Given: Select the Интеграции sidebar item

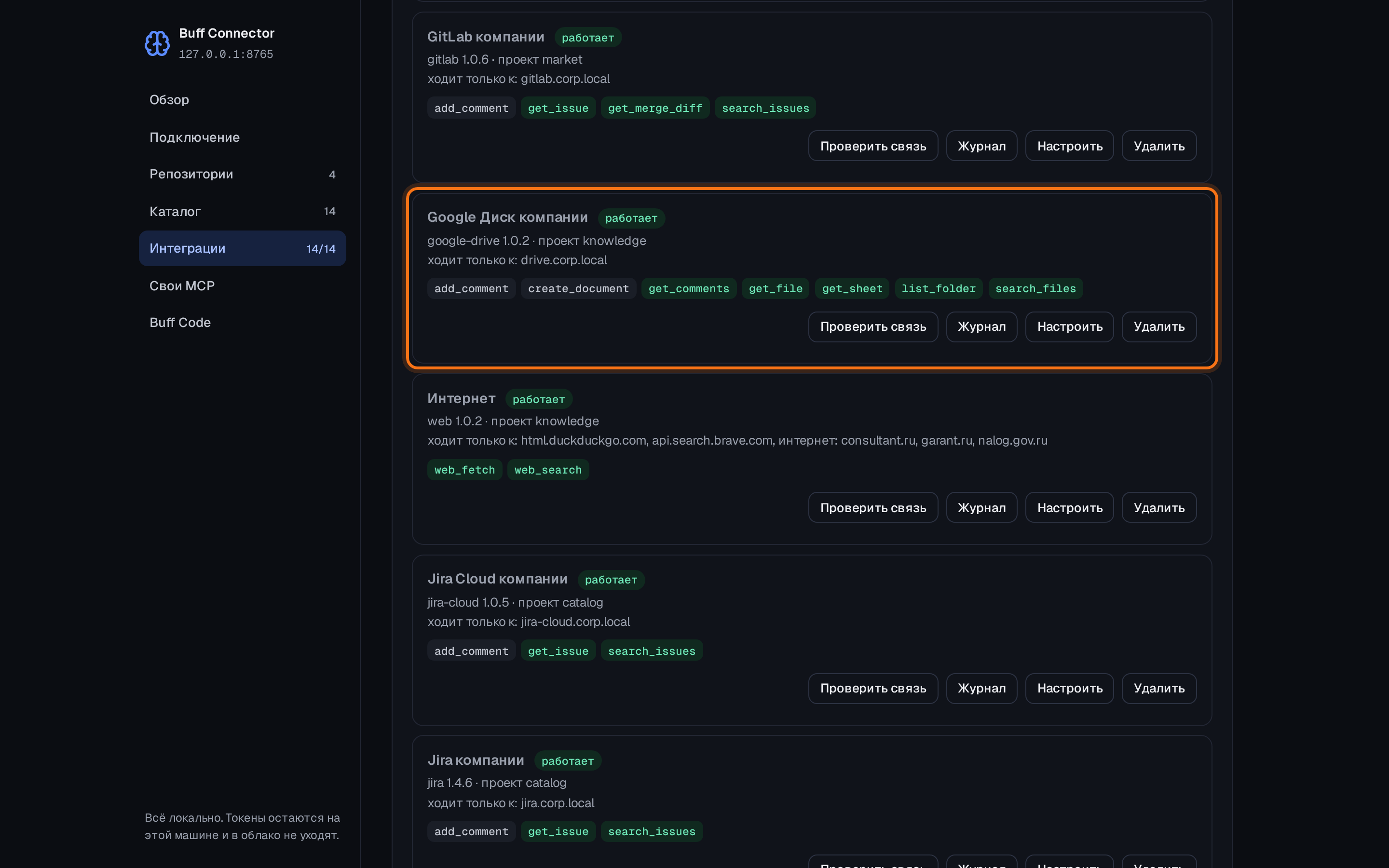Looking at the screenshot, I should 242,248.
